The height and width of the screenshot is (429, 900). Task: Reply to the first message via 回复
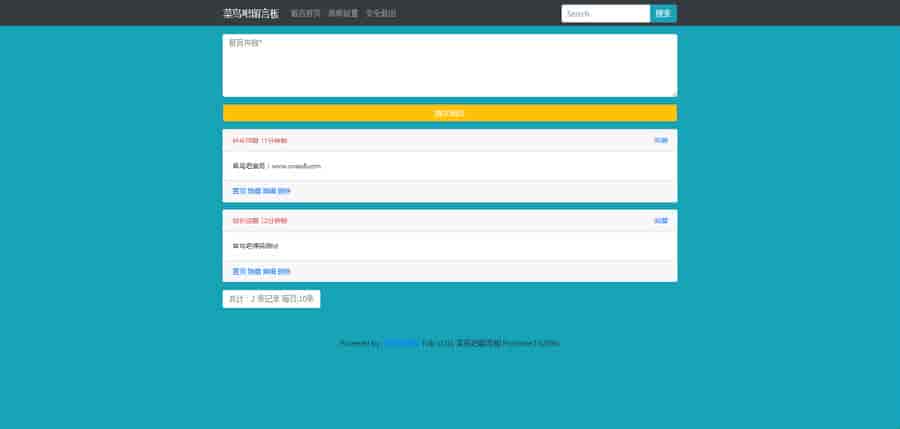tap(661, 141)
